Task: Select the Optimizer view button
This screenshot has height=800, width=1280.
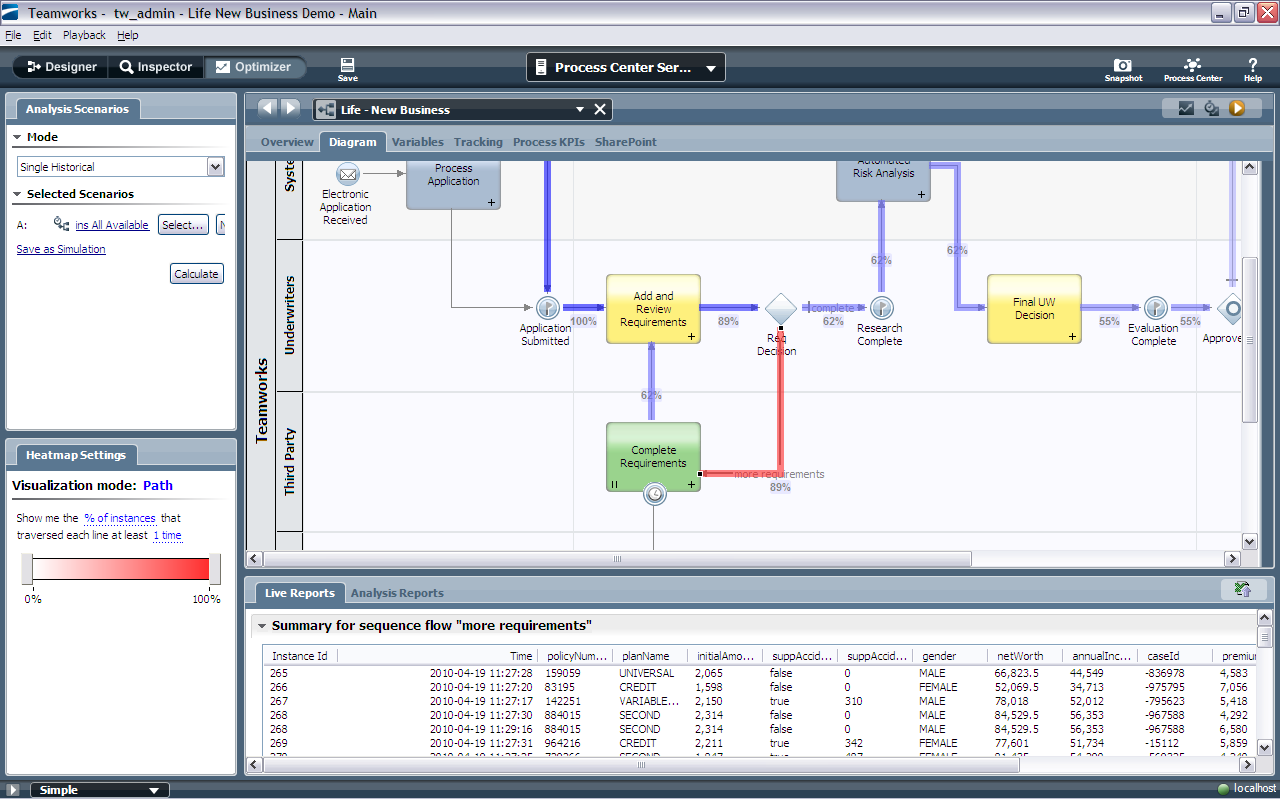Action: (x=254, y=67)
